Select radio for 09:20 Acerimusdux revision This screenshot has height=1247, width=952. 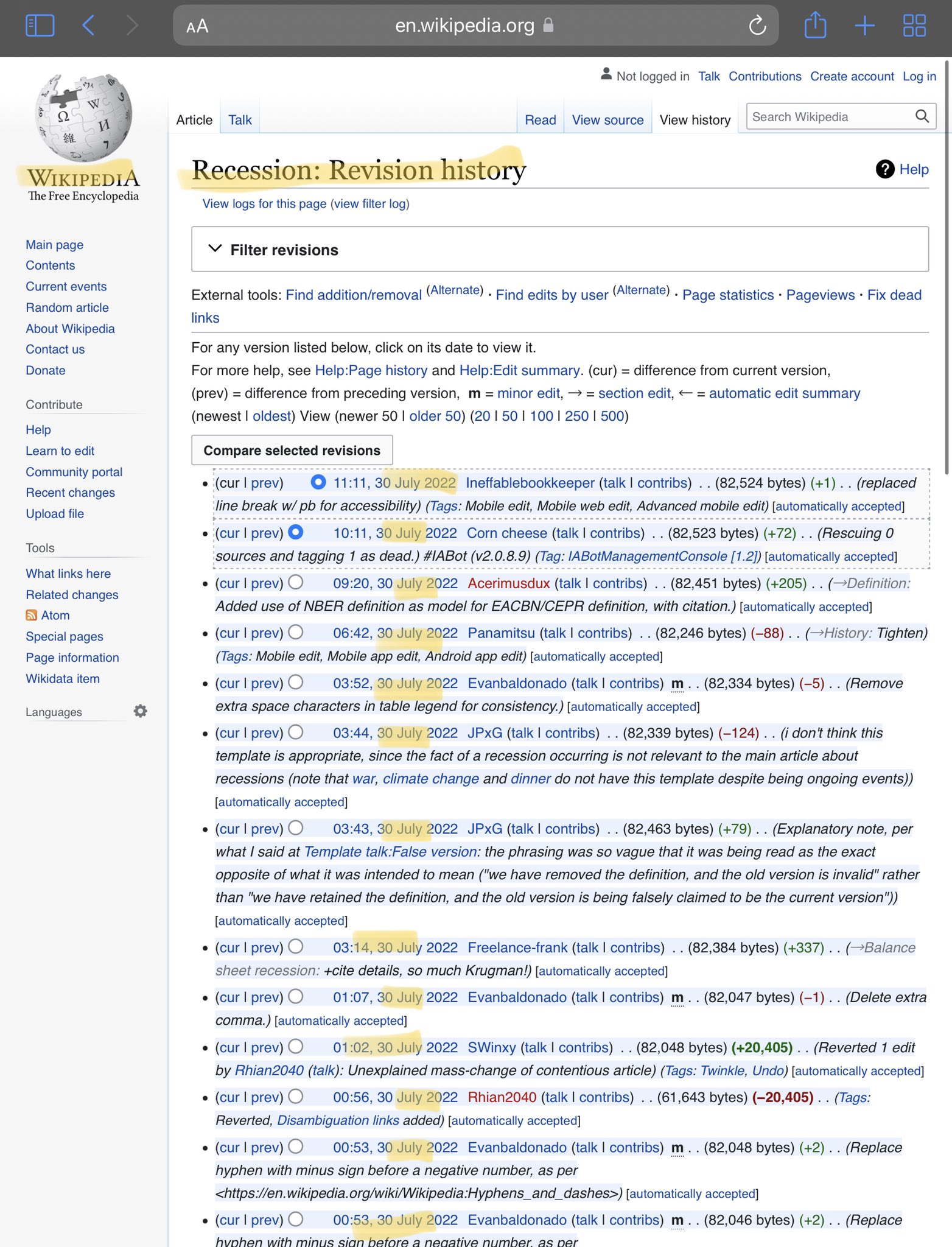(296, 582)
